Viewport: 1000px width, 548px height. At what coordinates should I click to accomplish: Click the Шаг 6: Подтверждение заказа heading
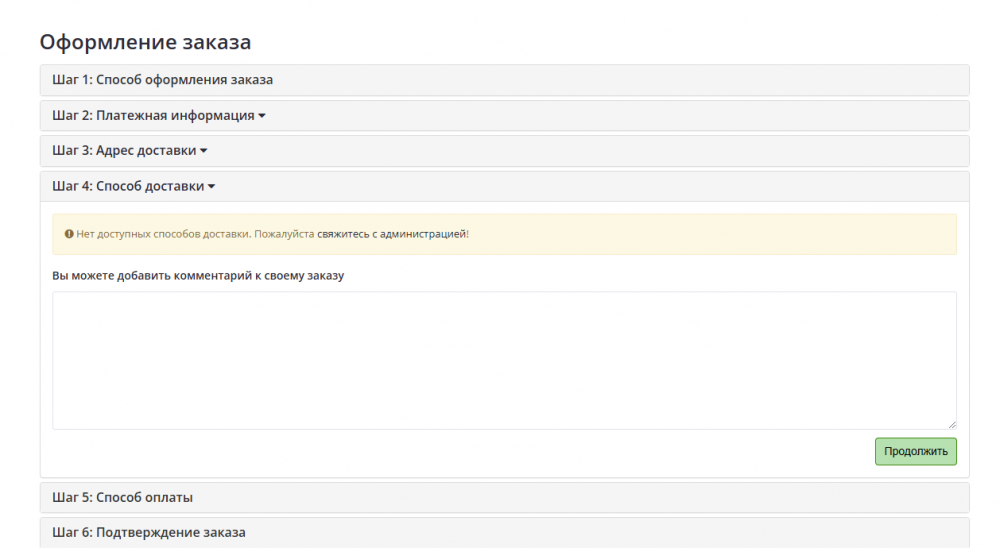tap(149, 533)
